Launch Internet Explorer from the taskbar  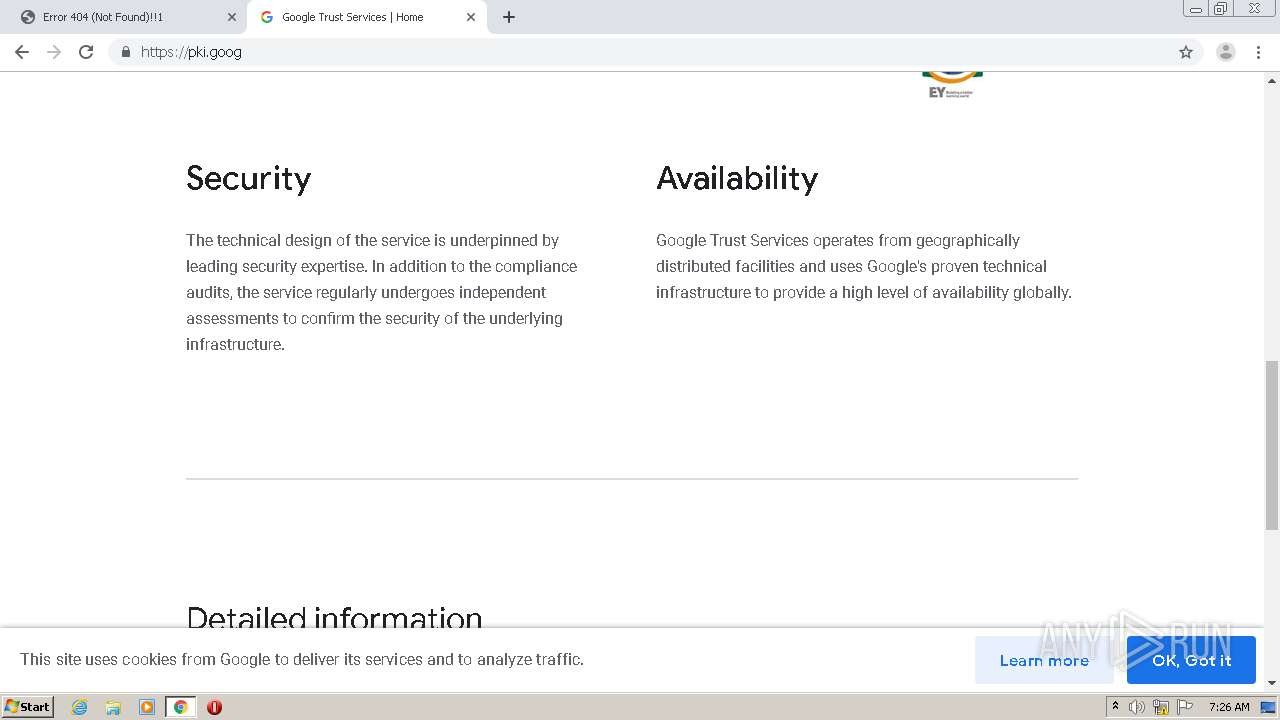tap(79, 707)
